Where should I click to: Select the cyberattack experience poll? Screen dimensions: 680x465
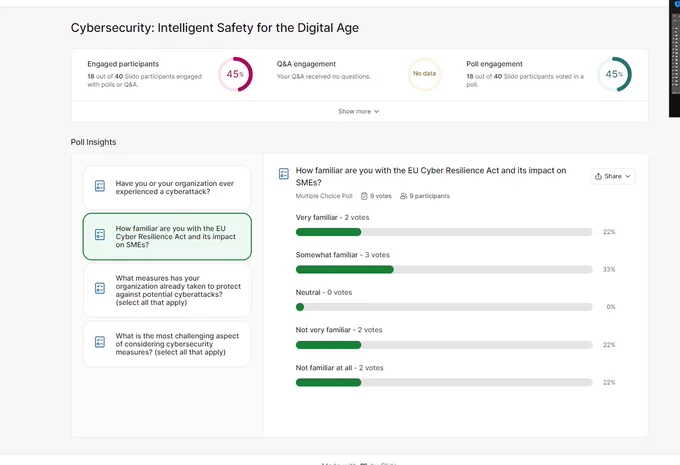pyautogui.click(x=167, y=187)
